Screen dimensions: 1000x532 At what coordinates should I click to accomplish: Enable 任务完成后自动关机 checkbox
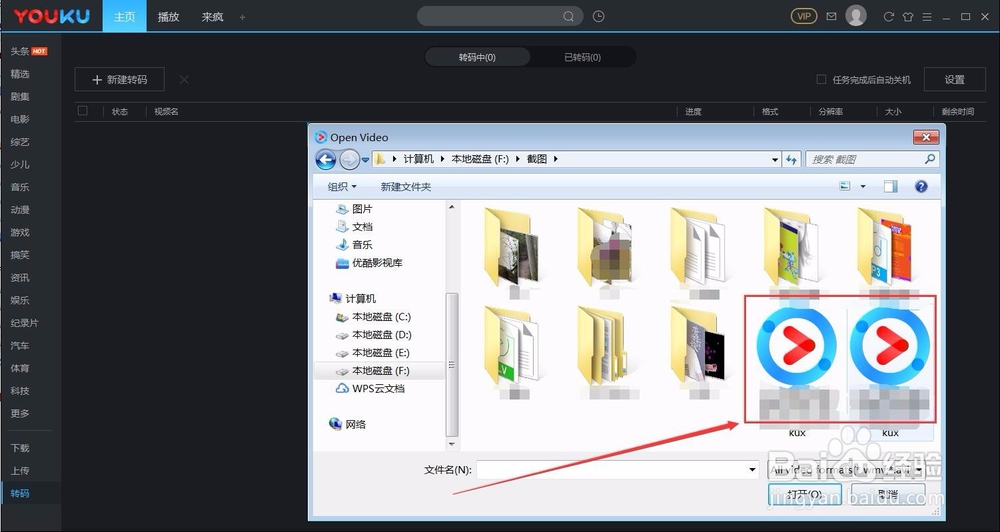pyautogui.click(x=821, y=80)
